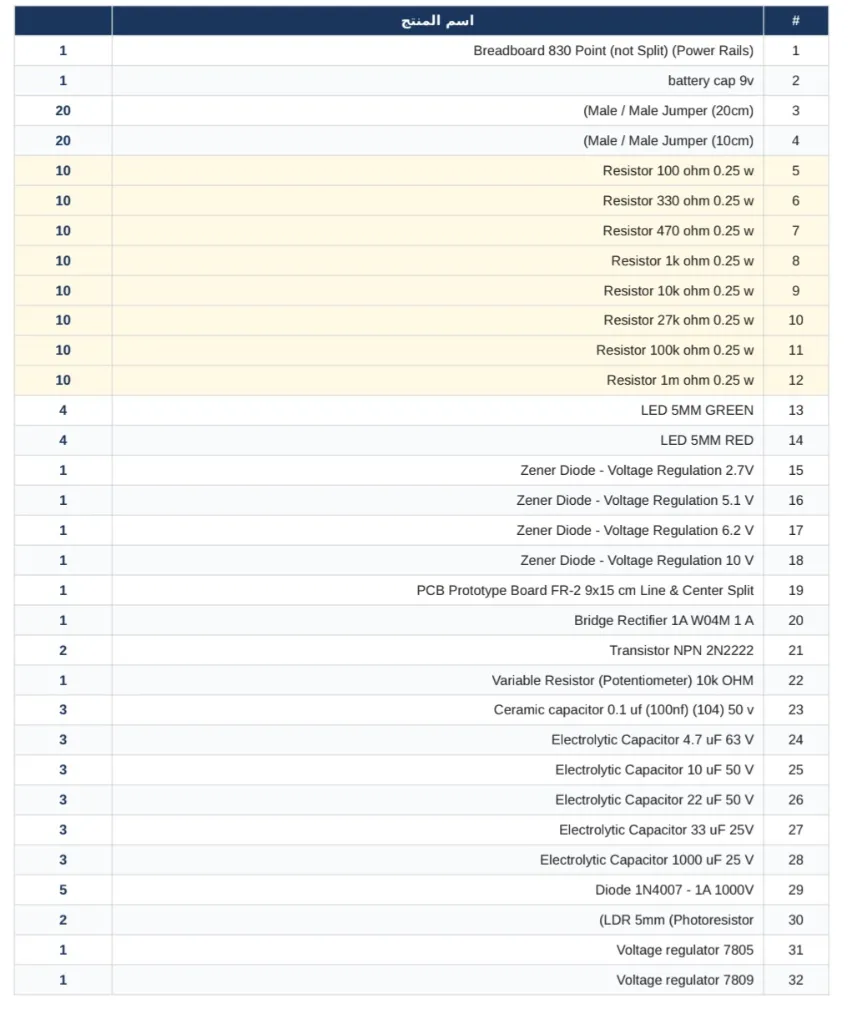
Task: Click the '#' column header
Action: 796,21
